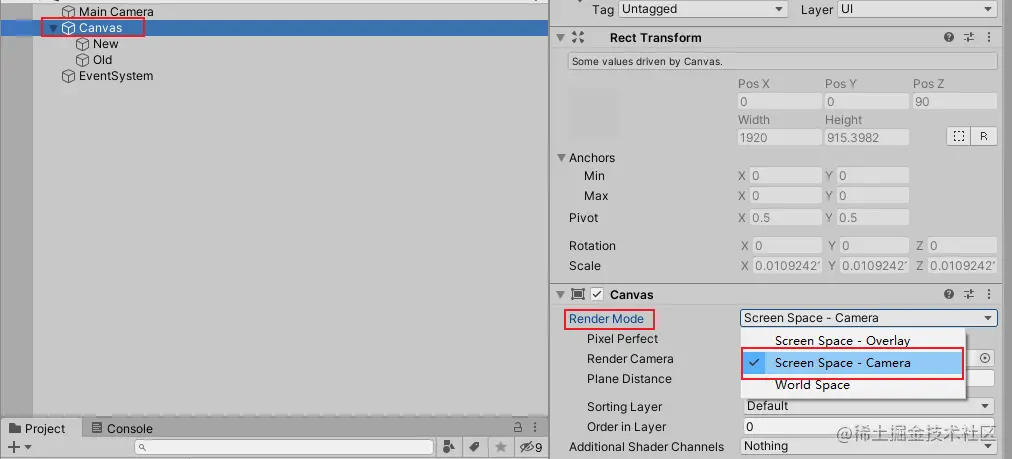The image size is (1012, 459).
Task: Open Rect Transform preset selector icon
Action: [x=969, y=37]
